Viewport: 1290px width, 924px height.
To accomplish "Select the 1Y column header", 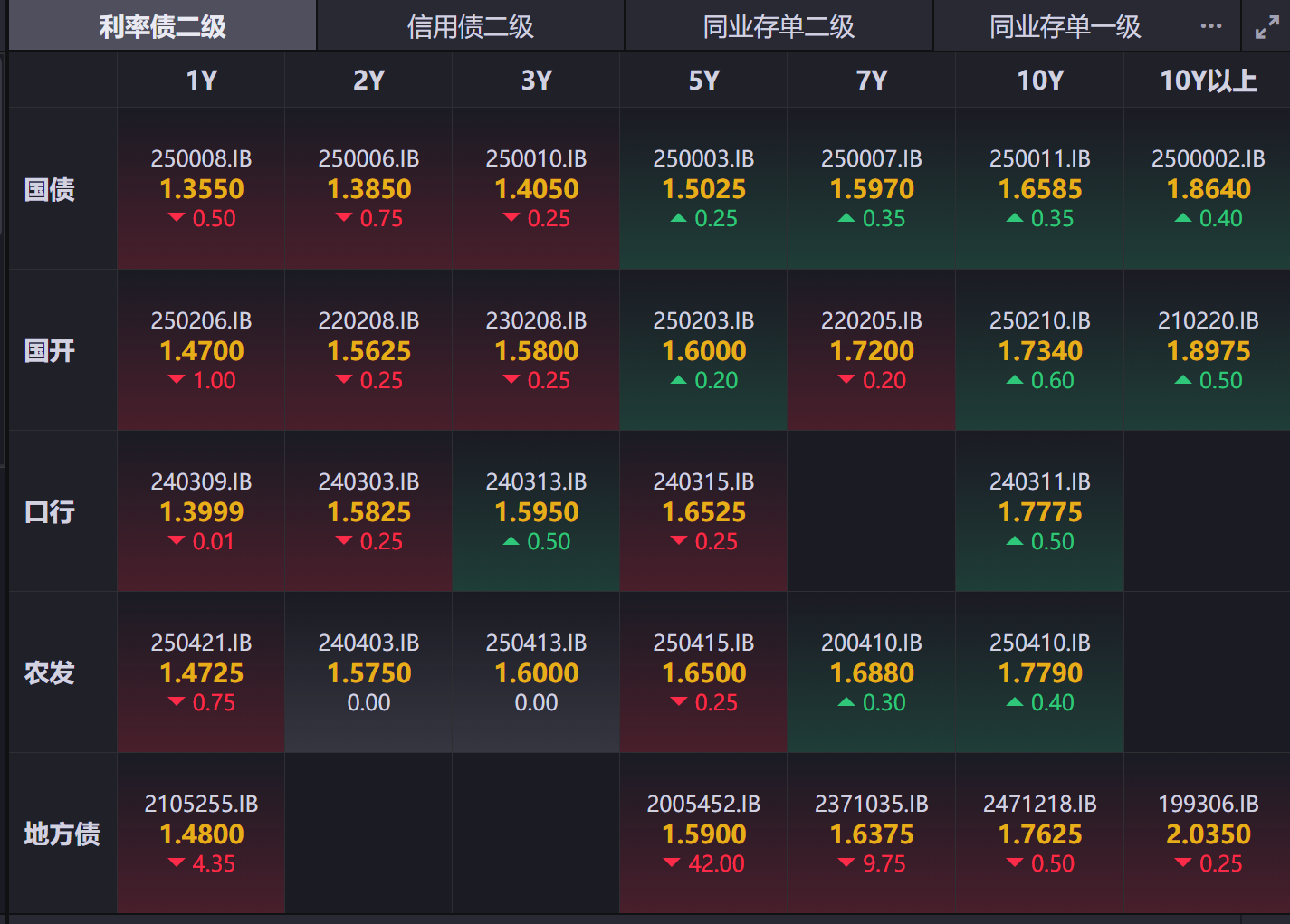I will (201, 81).
